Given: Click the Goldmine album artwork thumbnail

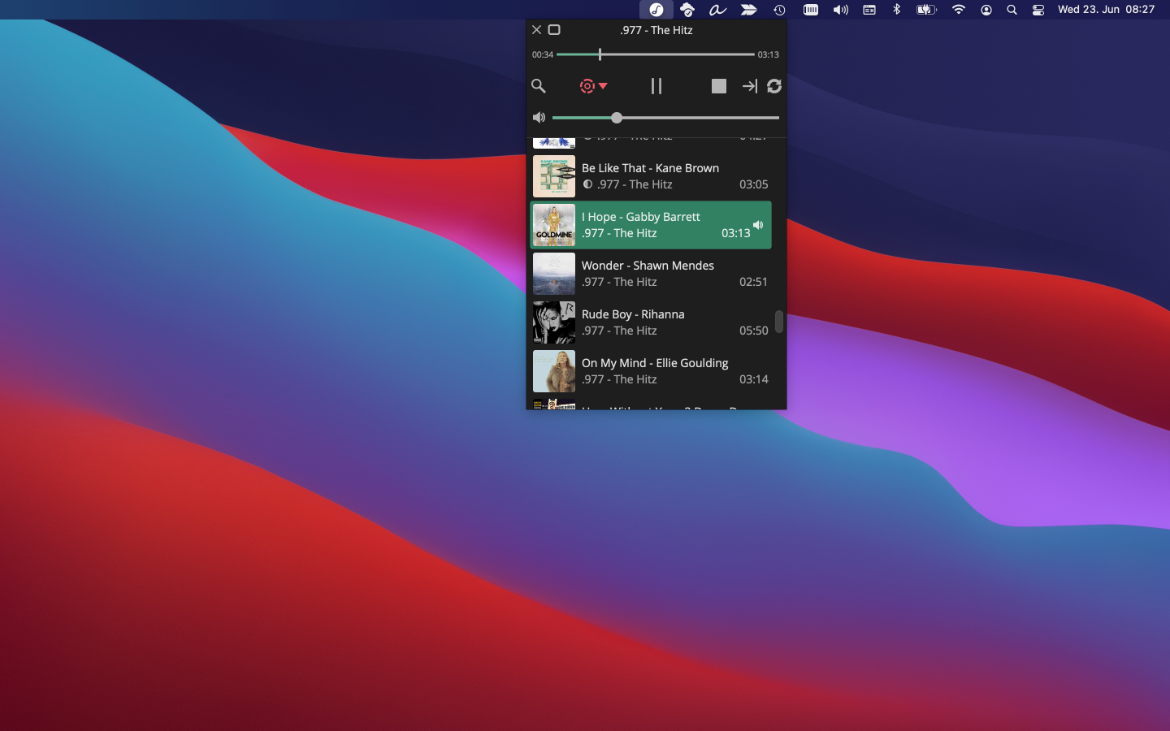Looking at the screenshot, I should point(554,225).
